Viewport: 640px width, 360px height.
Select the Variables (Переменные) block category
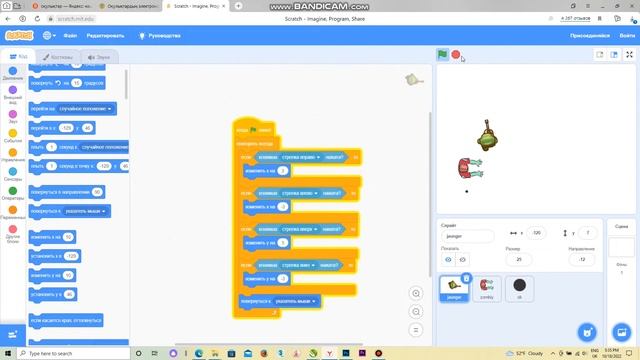pos(13,213)
